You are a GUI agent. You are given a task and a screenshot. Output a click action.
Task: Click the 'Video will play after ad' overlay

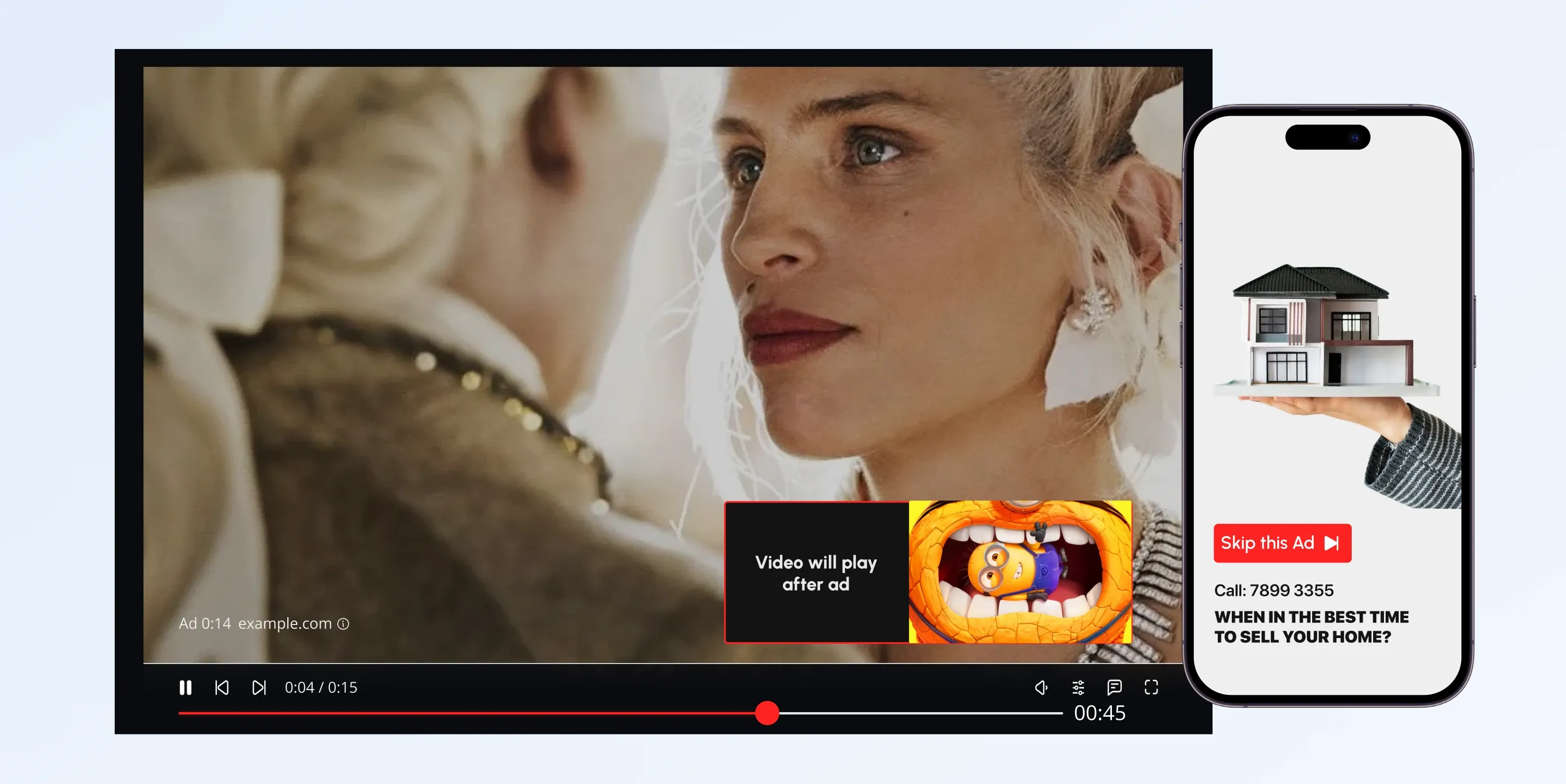815,575
